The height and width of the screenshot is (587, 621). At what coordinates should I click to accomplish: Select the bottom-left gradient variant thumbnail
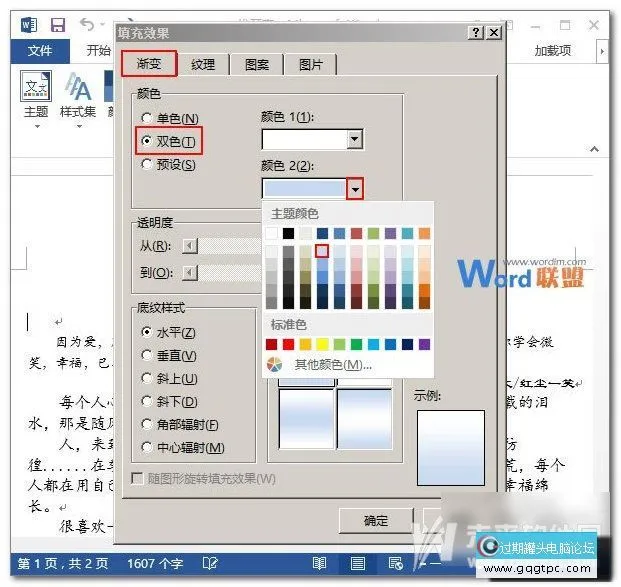306,419
